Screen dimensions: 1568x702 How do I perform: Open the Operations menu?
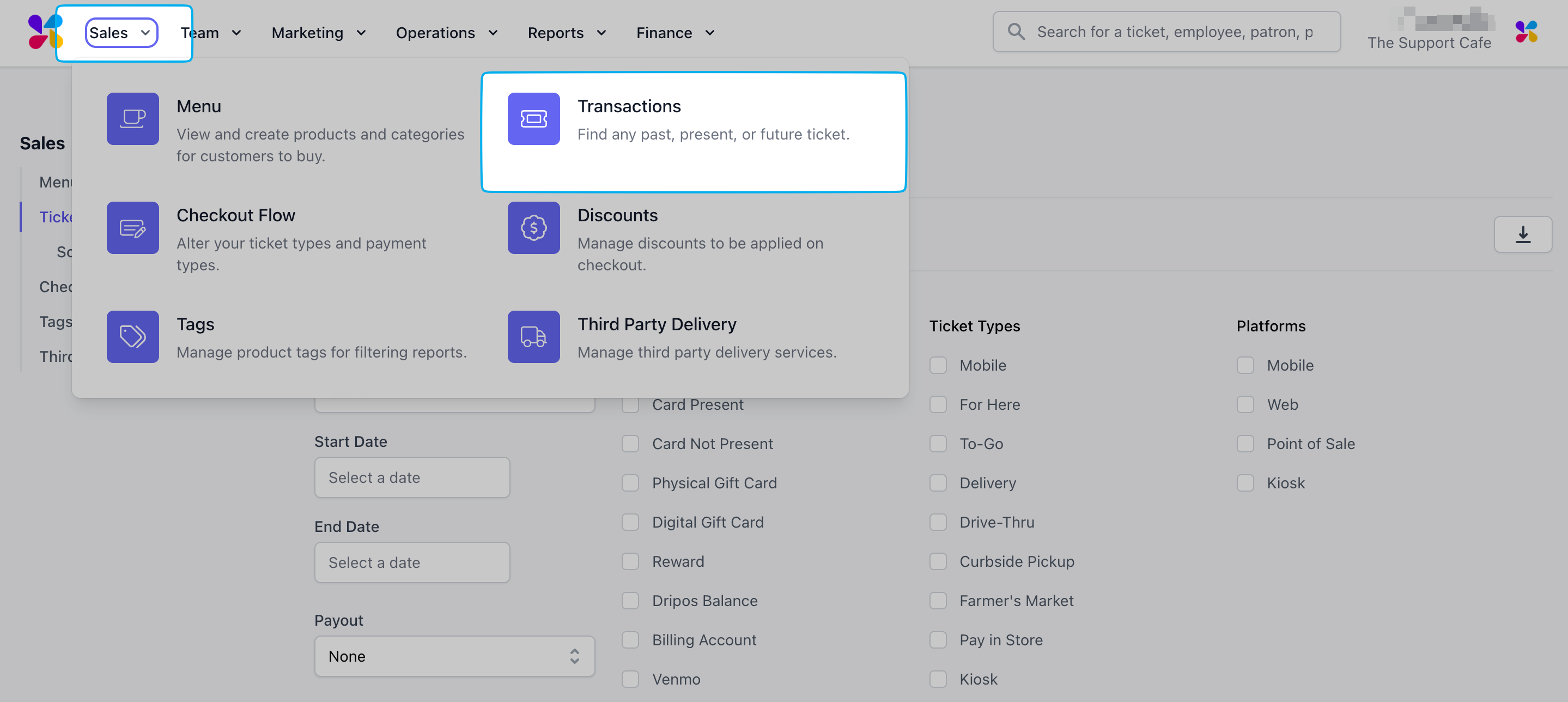point(446,33)
